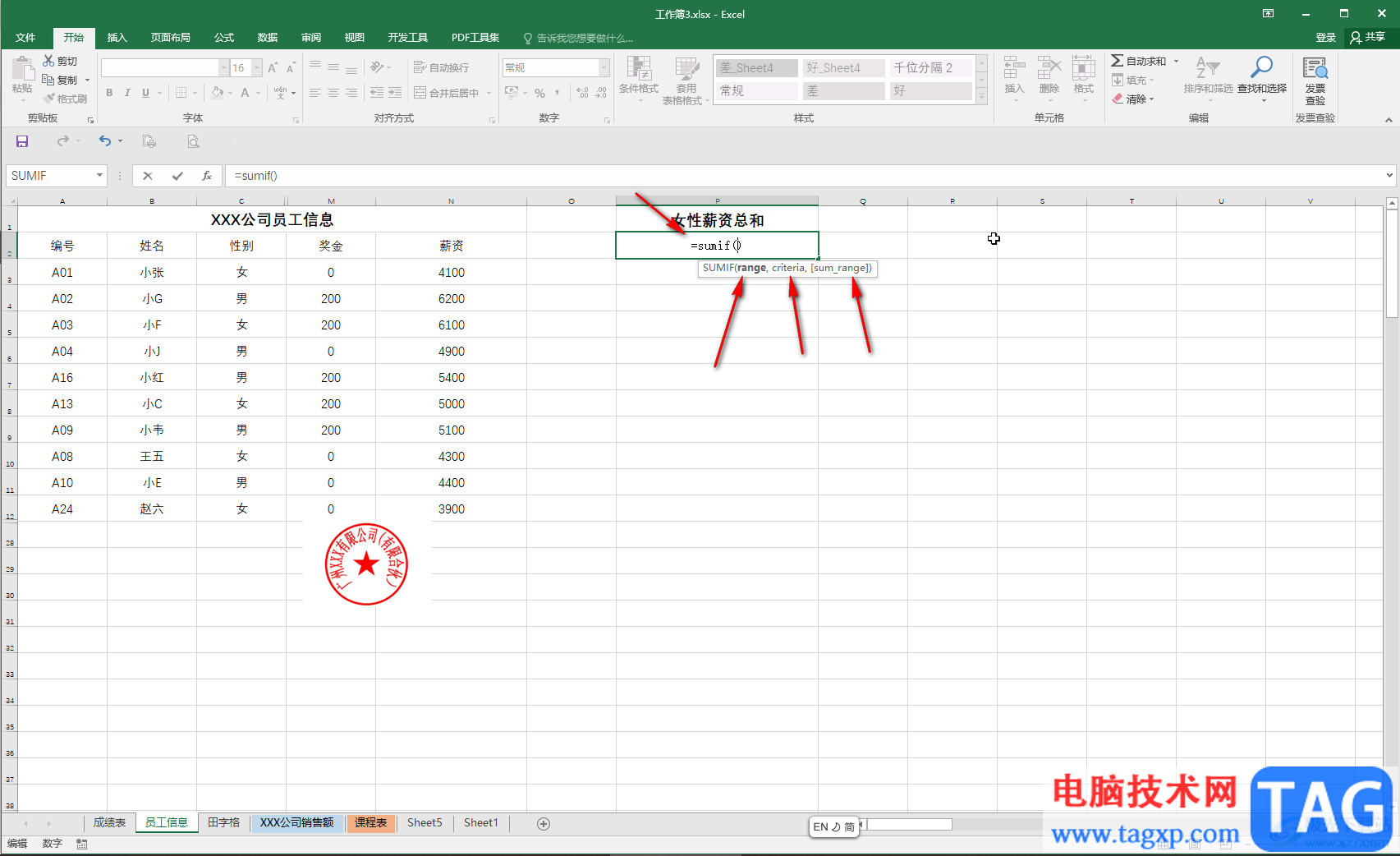Toggle center horizontal alignment

click(x=333, y=93)
